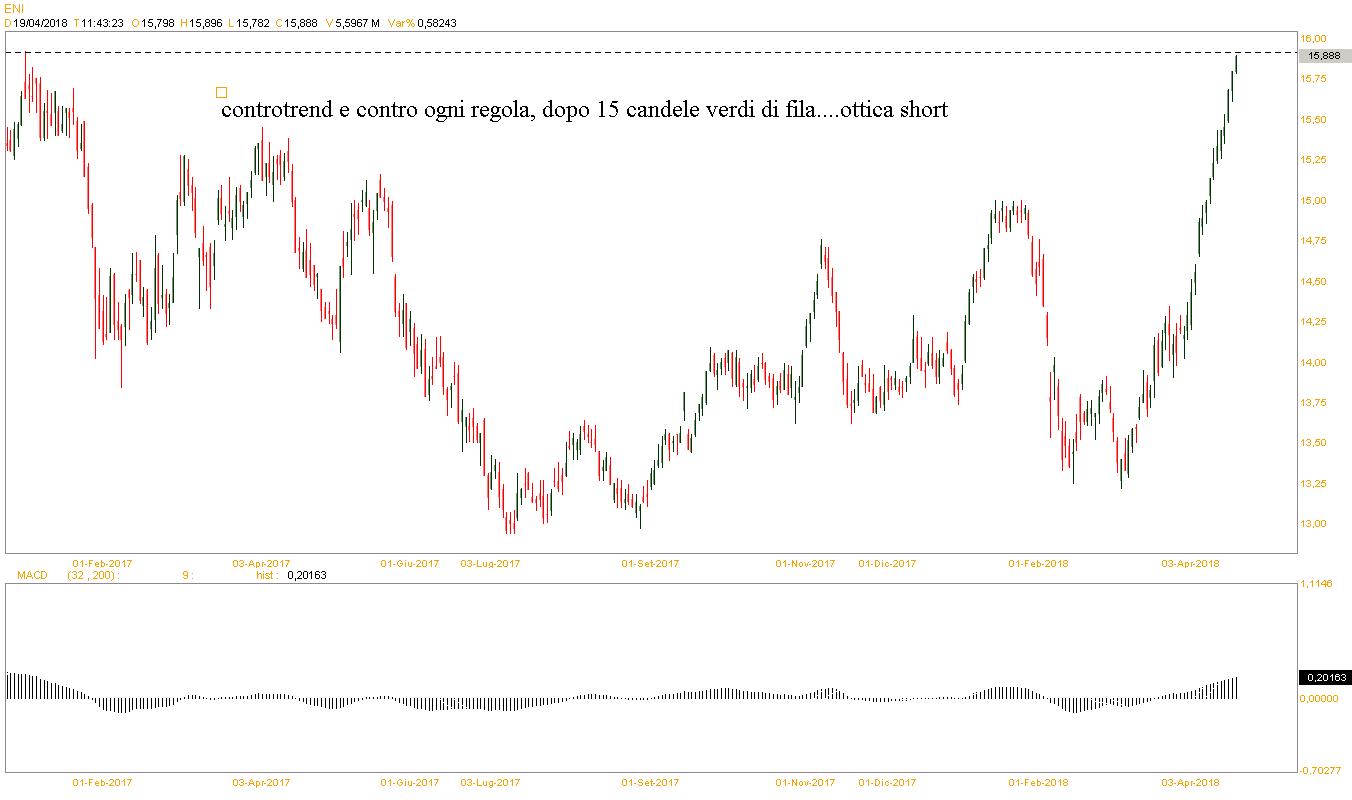This screenshot has width=1352, height=800.
Task: Click the 03-Lug-2017 label below price chart
Action: click(490, 563)
